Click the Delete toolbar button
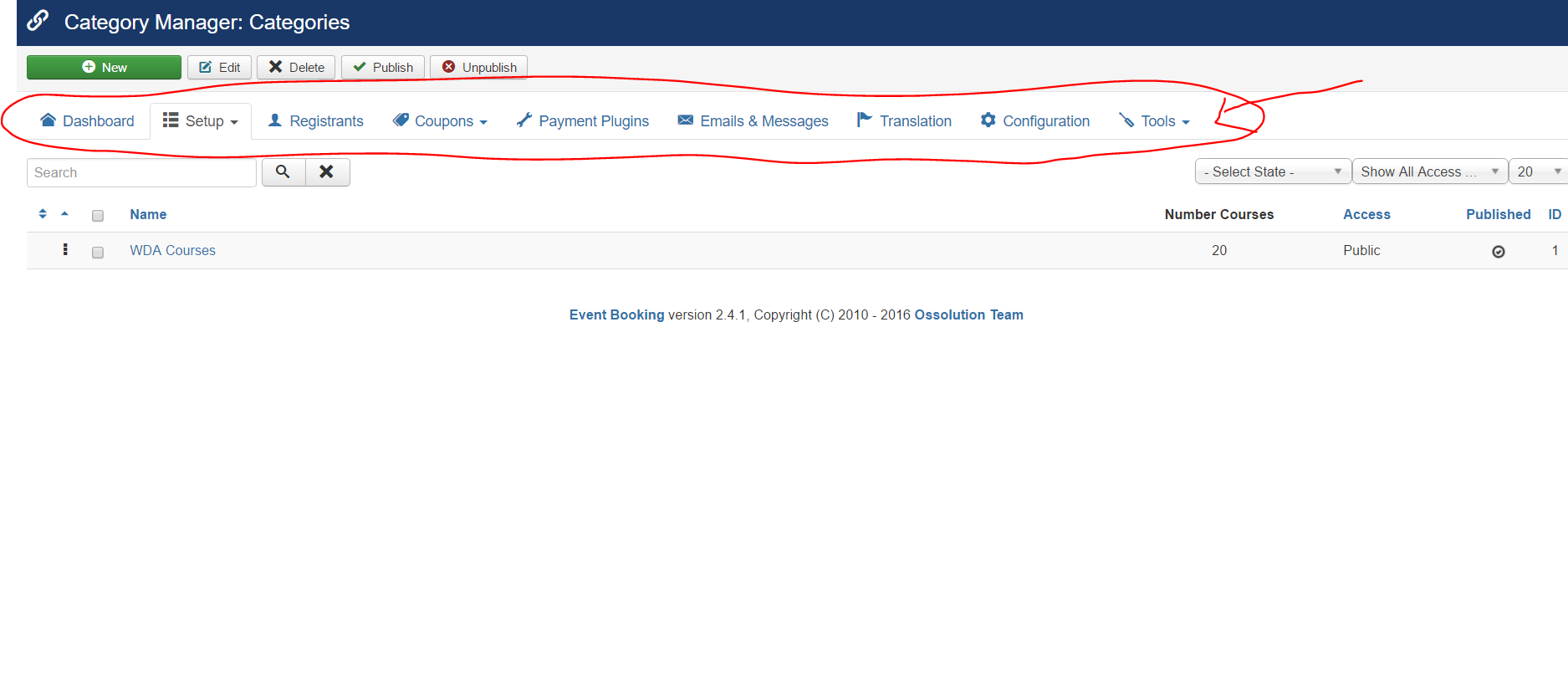 click(296, 67)
